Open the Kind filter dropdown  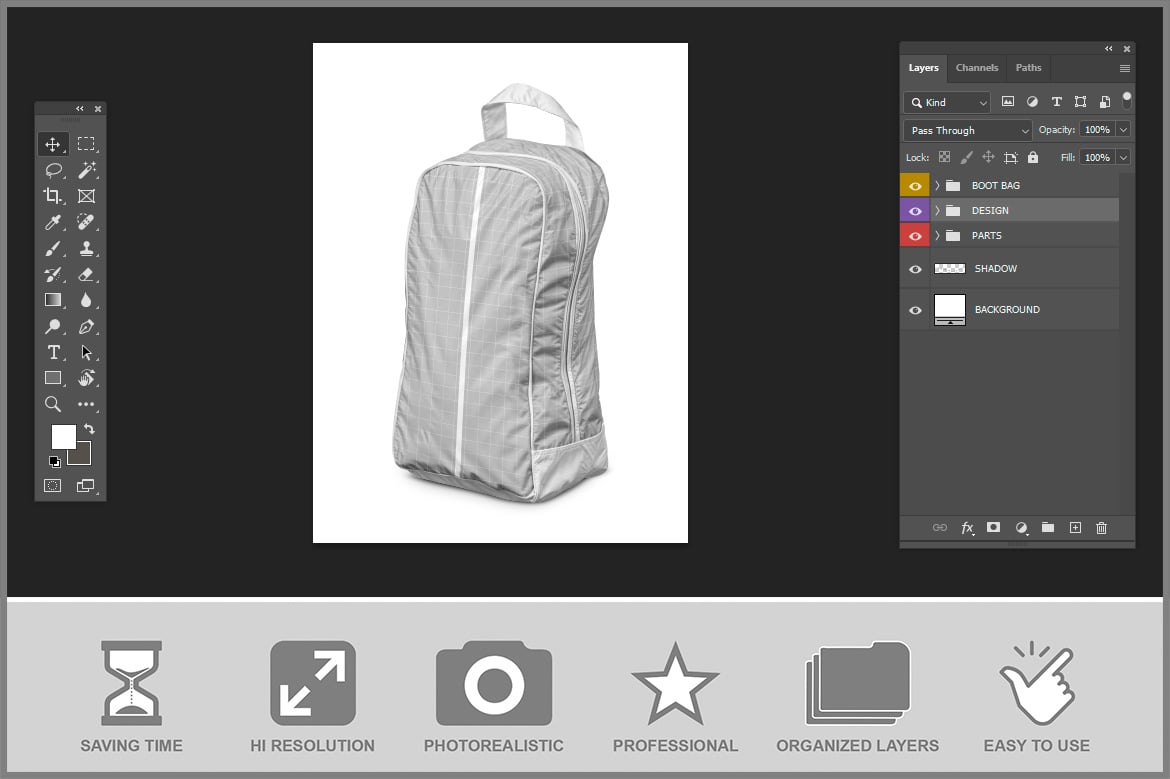click(x=947, y=102)
